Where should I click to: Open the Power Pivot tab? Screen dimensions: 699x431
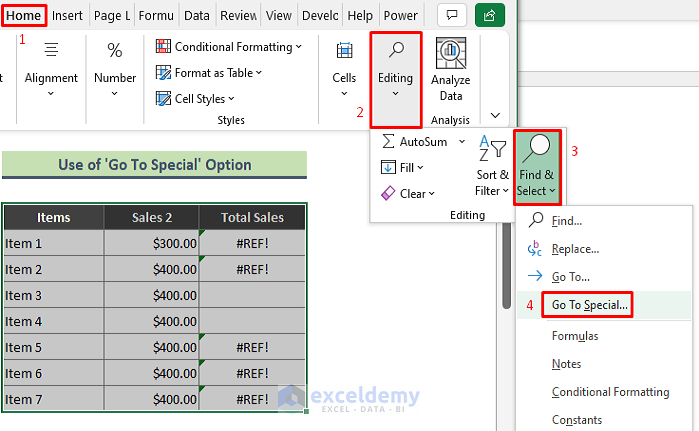point(400,16)
